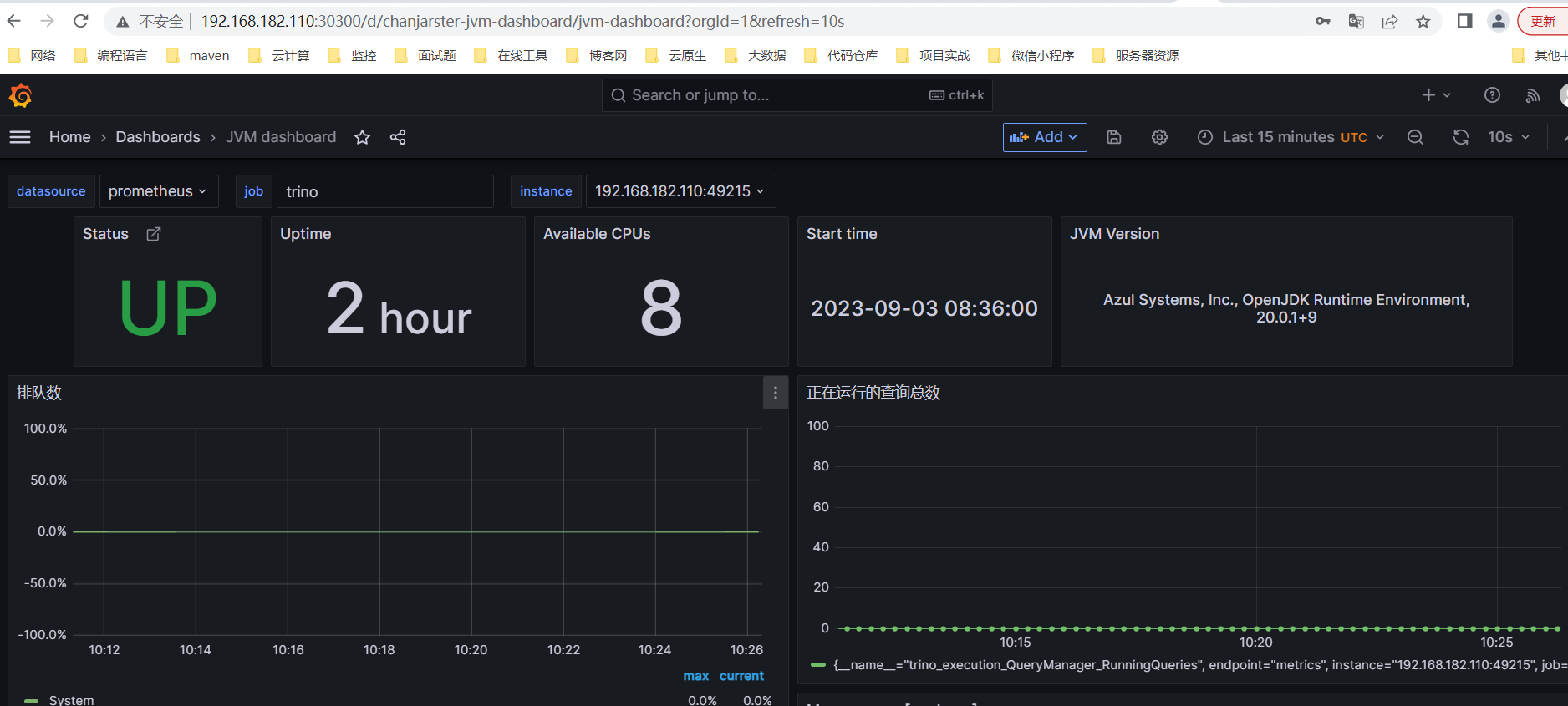Click the Grafana logo icon

[x=21, y=95]
